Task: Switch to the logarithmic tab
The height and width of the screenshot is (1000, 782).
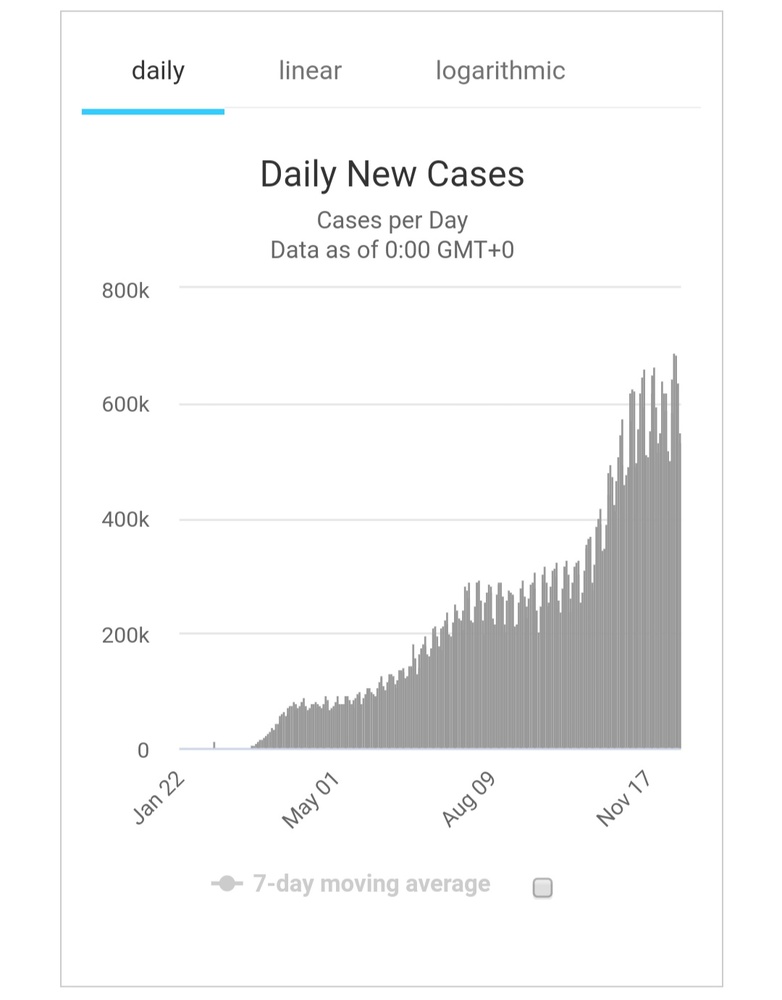Action: [500, 70]
